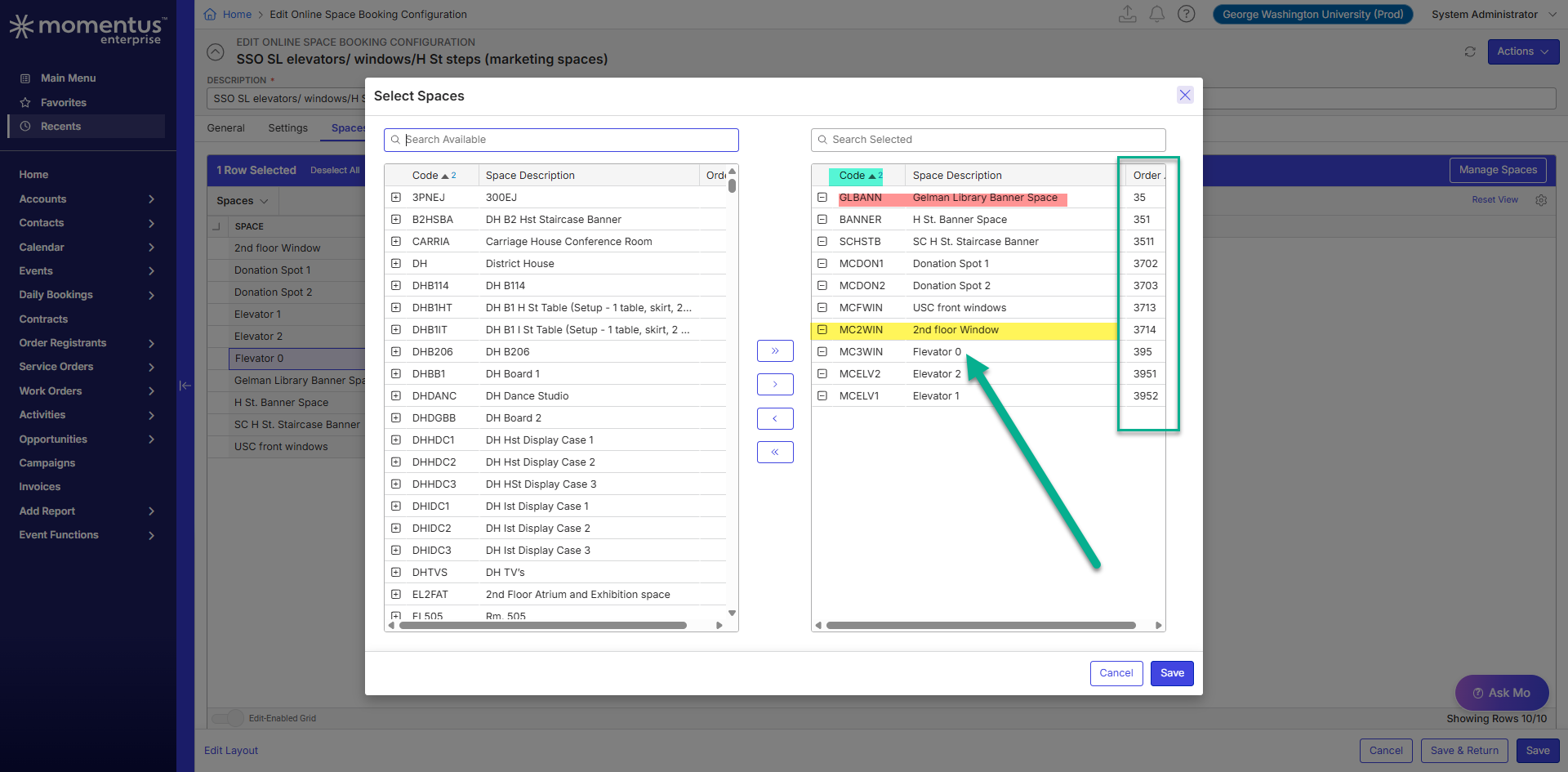Open the Ask Mo assistant
The image size is (1568, 772).
point(1502,693)
